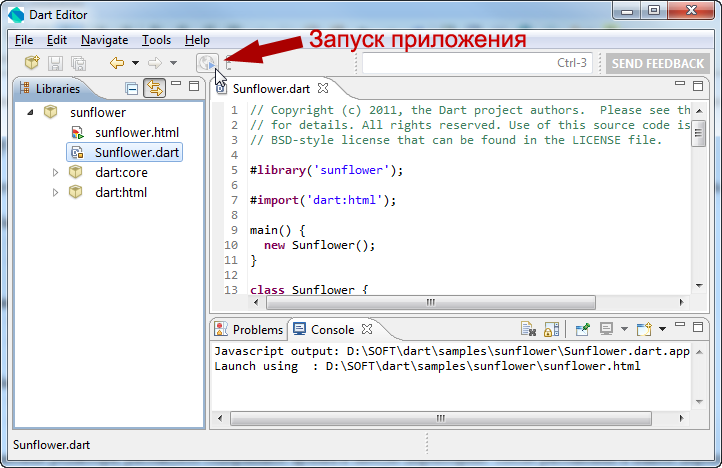This screenshot has width=722, height=468.
Task: Maximize the editor area
Action: tap(698, 86)
